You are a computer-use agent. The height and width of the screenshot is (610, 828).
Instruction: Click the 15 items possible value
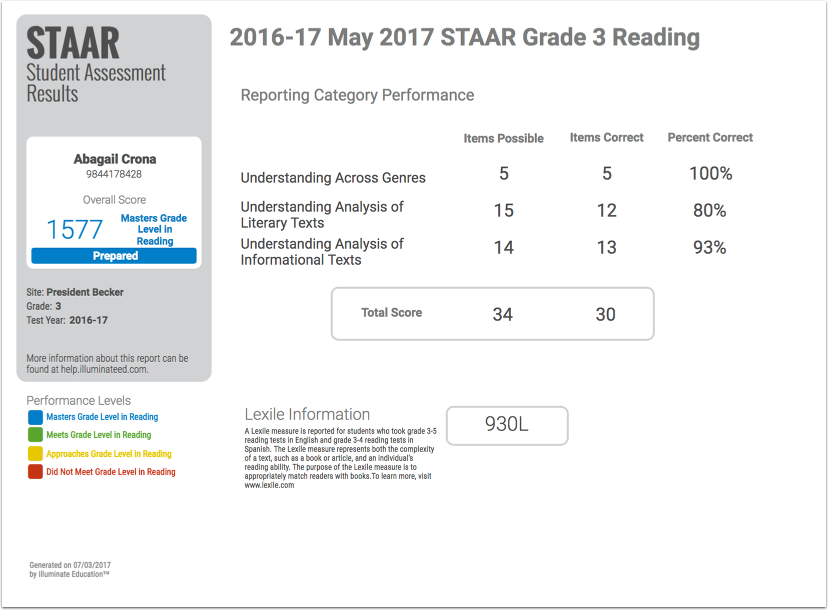[x=504, y=211]
